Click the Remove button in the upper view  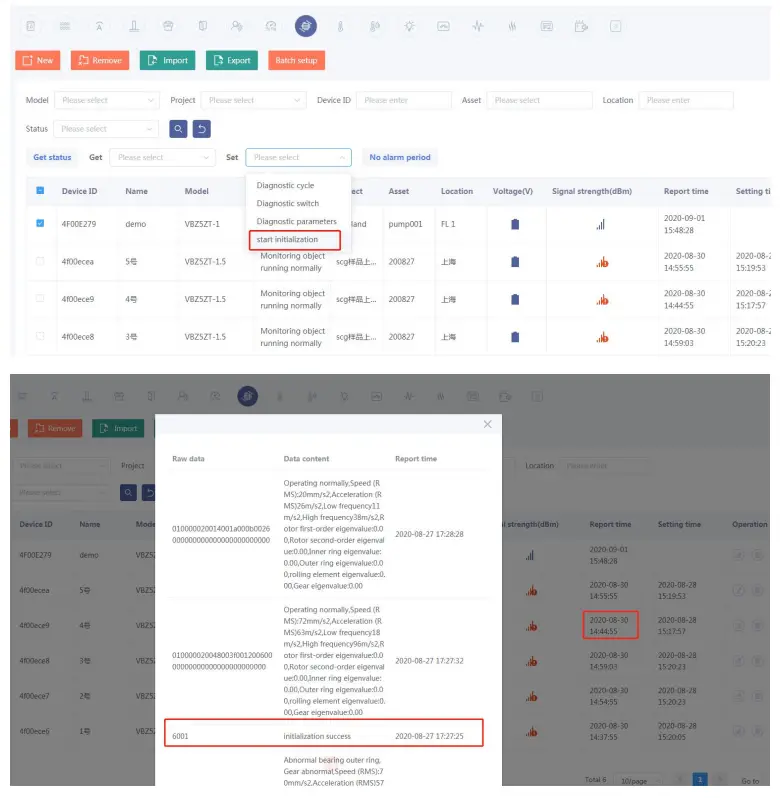[x=100, y=60]
